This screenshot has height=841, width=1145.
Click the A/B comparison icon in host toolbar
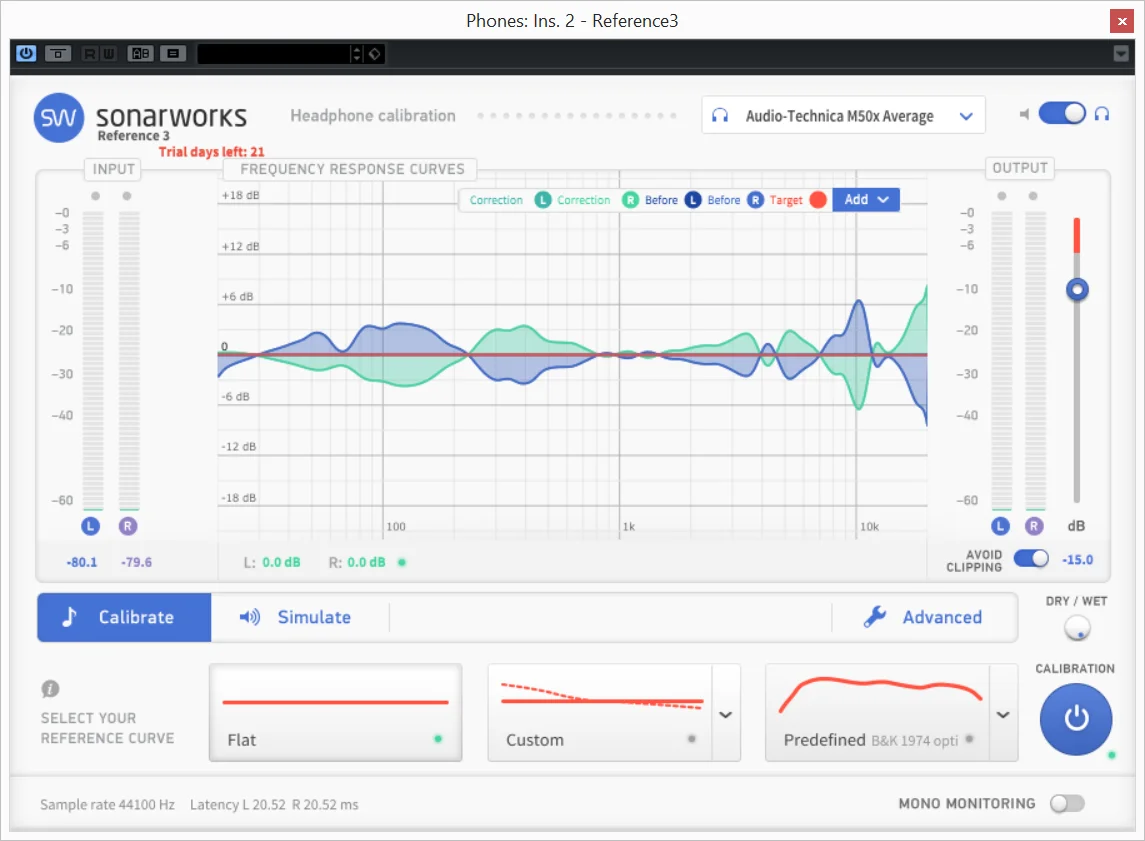[141, 53]
